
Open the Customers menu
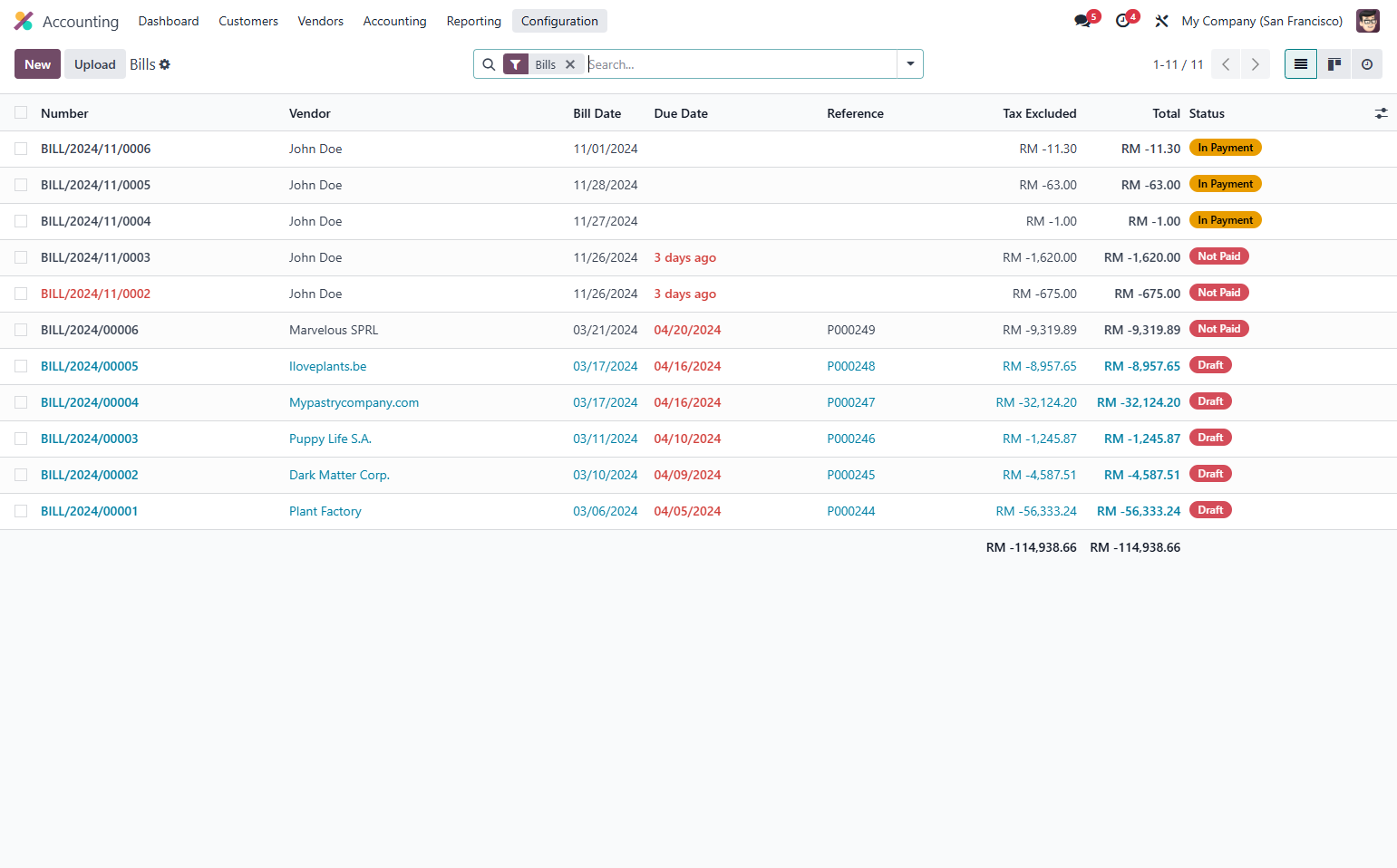248,21
